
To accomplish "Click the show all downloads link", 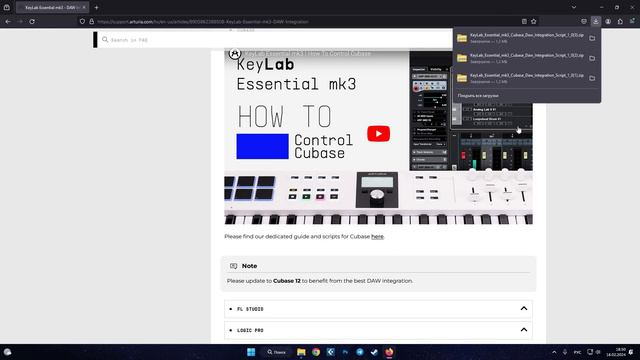I will coord(478,96).
